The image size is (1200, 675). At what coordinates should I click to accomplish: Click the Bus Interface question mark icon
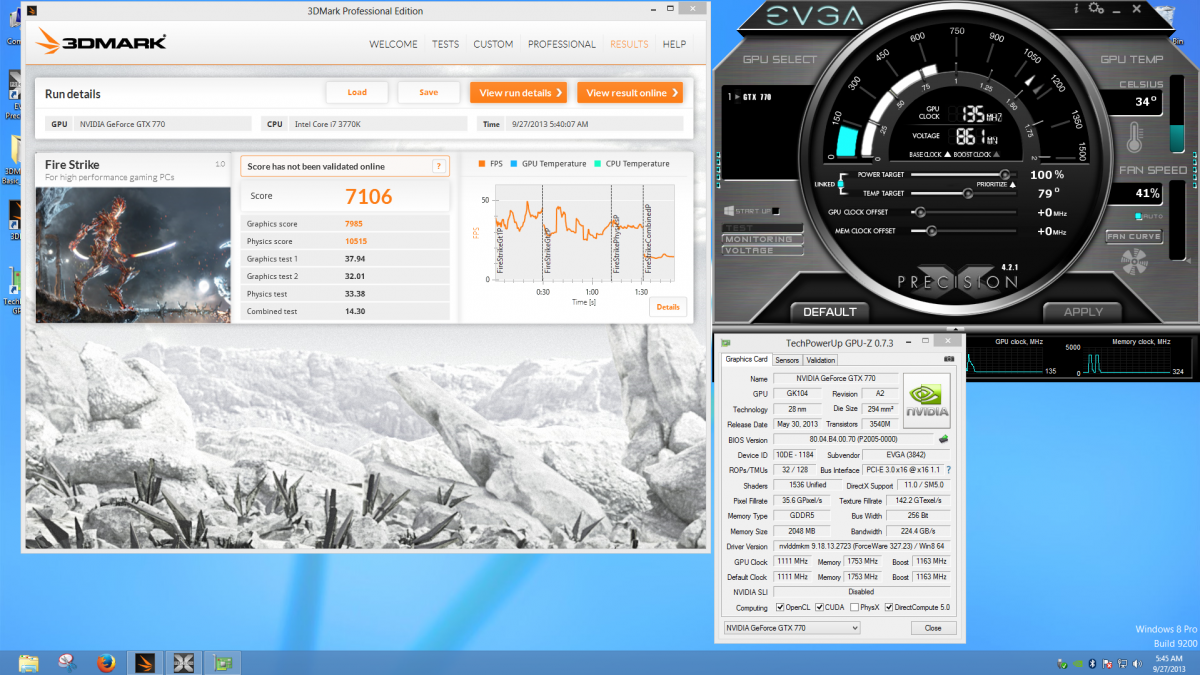click(x=948, y=470)
